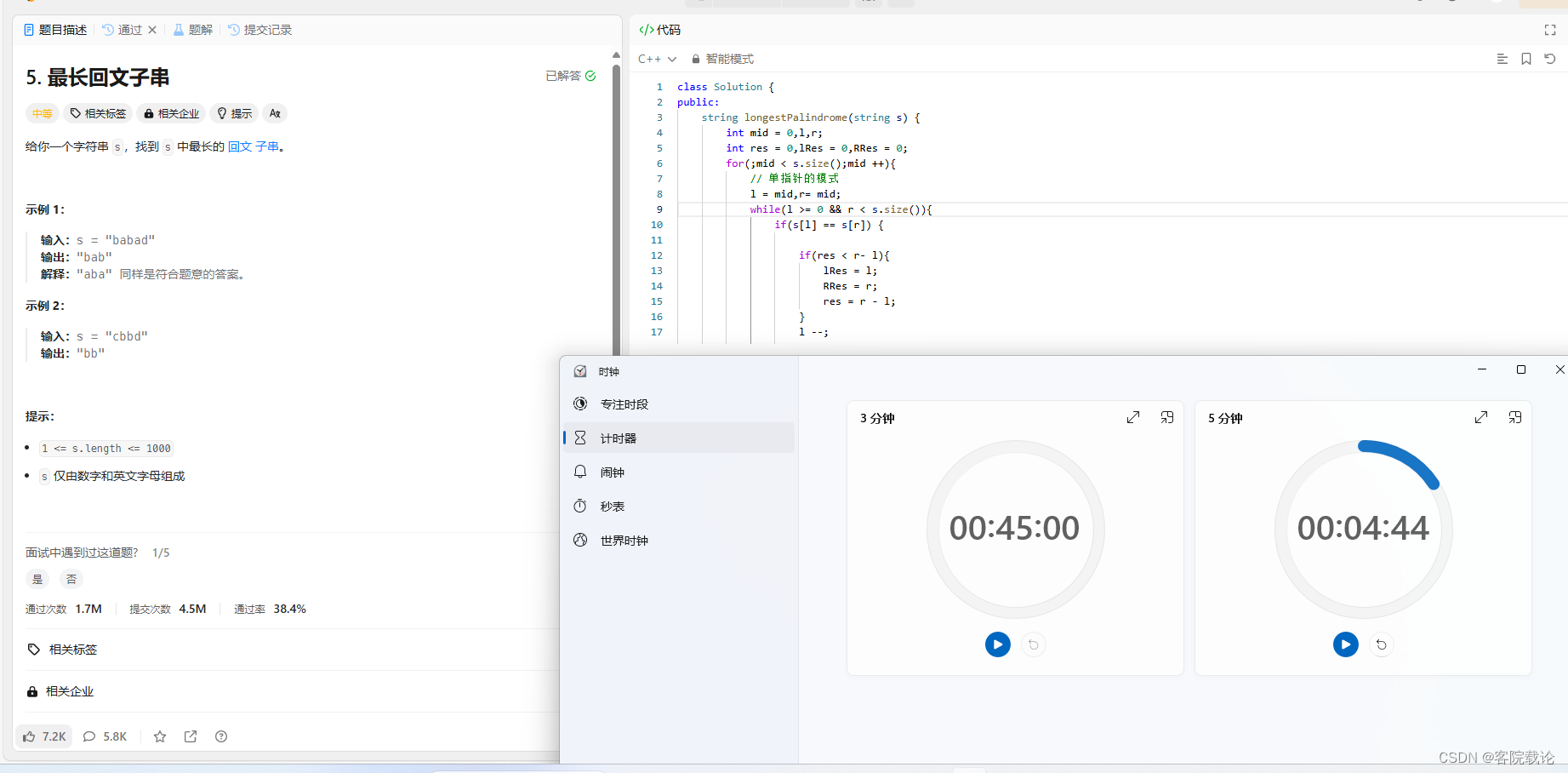Screen dimensions: 1568x773
Task: Click the 已解答 solved status
Action: tap(570, 76)
